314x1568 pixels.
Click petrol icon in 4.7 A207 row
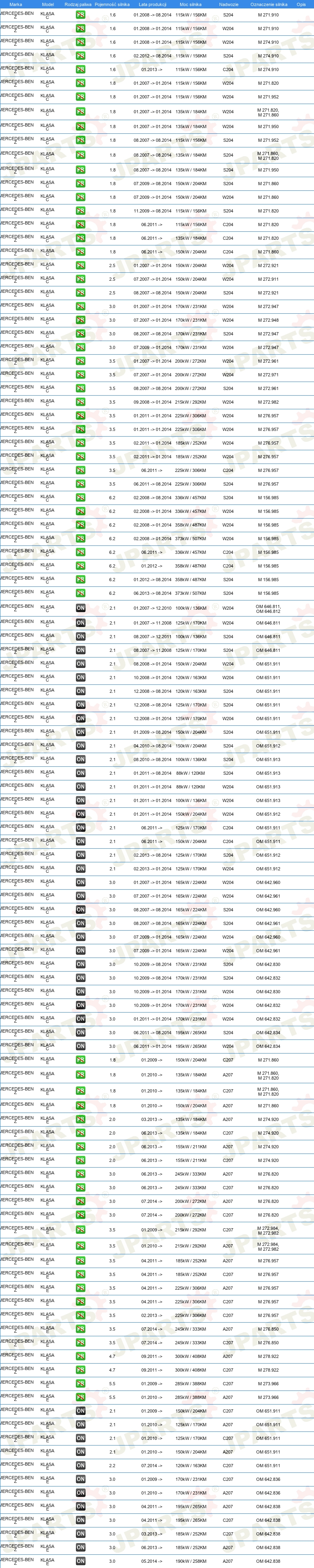click(x=80, y=1356)
